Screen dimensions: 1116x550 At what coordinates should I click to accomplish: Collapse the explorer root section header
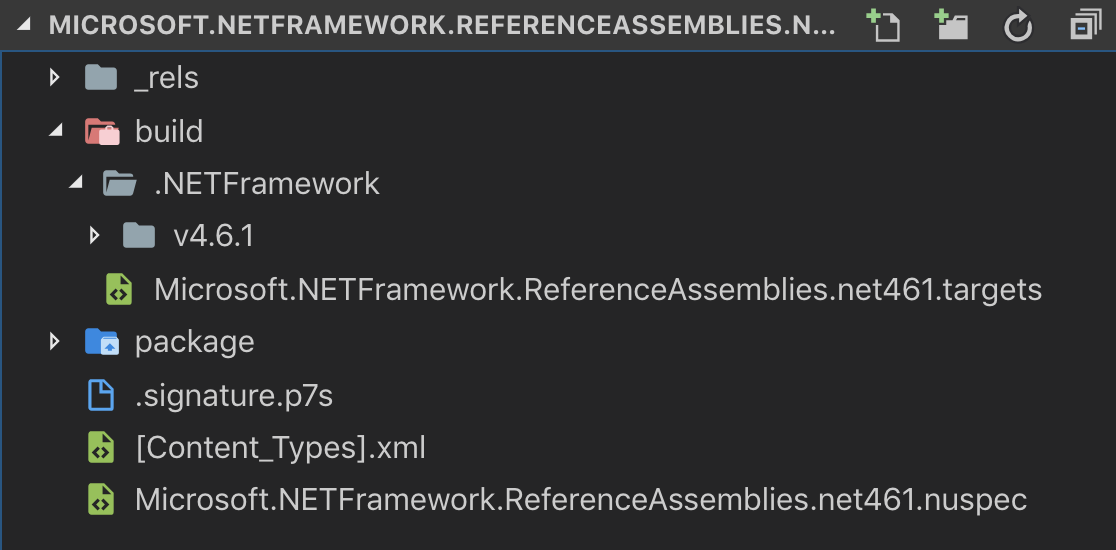pos(27,26)
